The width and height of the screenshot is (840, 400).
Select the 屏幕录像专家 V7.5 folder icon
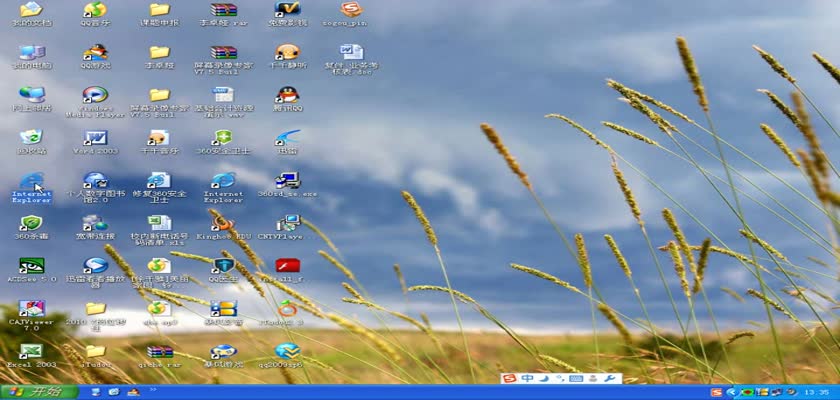pyautogui.click(x=160, y=102)
